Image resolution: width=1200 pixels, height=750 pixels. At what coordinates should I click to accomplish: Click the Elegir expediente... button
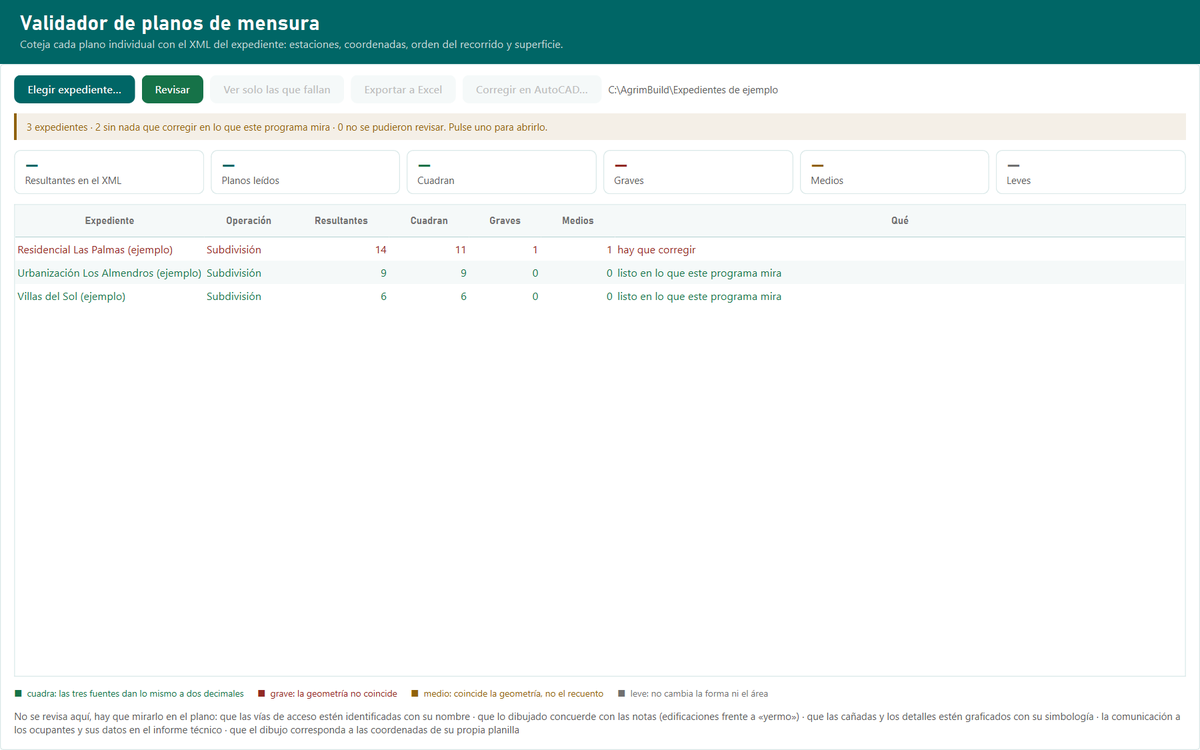click(x=74, y=89)
